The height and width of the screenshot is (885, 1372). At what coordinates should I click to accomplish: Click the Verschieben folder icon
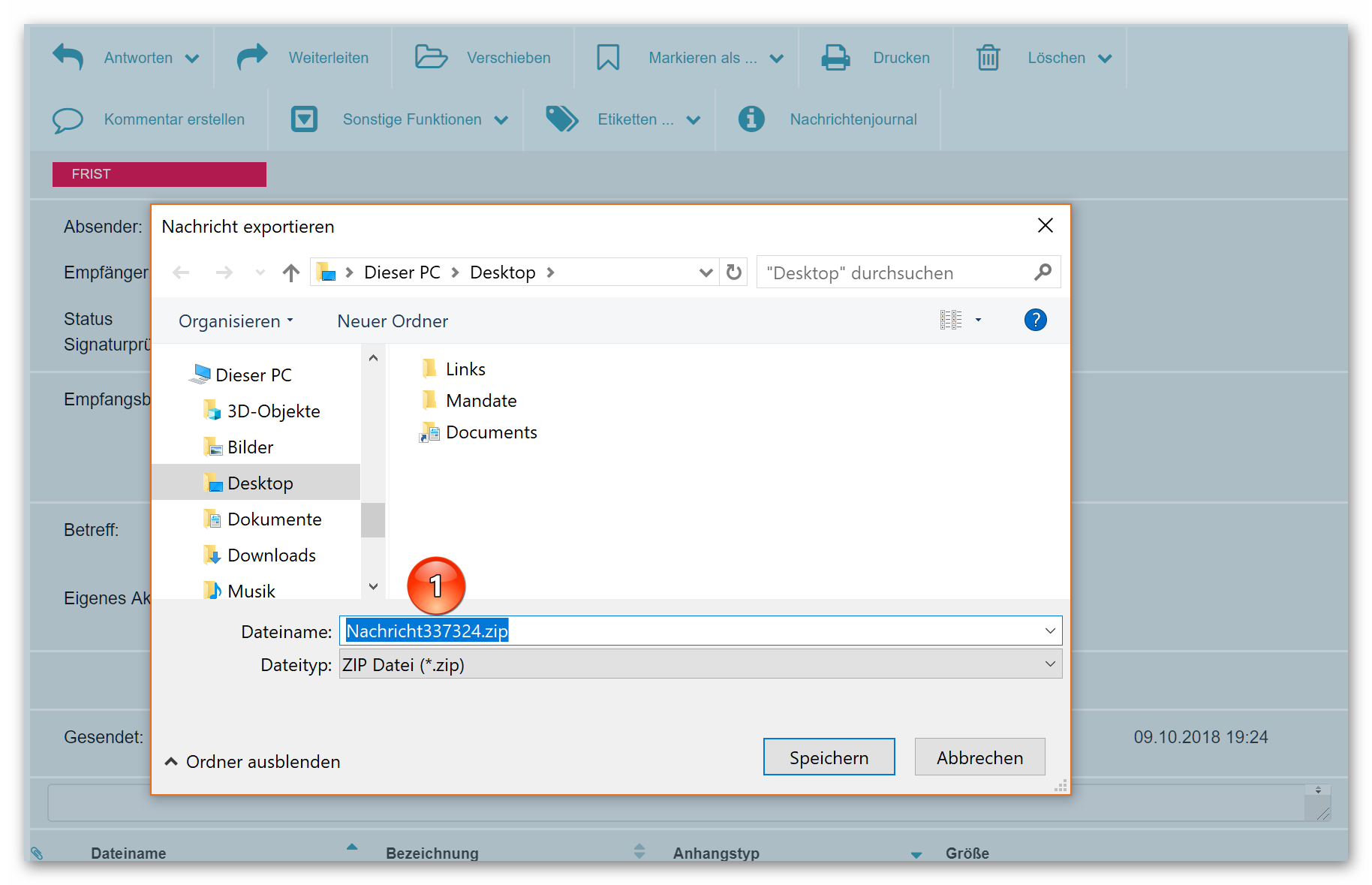pos(431,57)
